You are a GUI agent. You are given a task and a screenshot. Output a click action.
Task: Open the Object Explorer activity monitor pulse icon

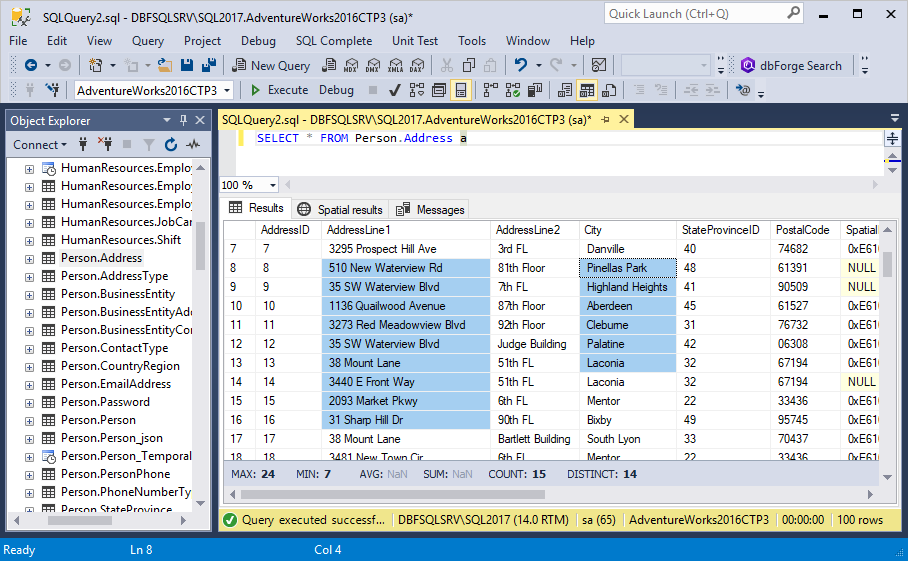[x=193, y=144]
